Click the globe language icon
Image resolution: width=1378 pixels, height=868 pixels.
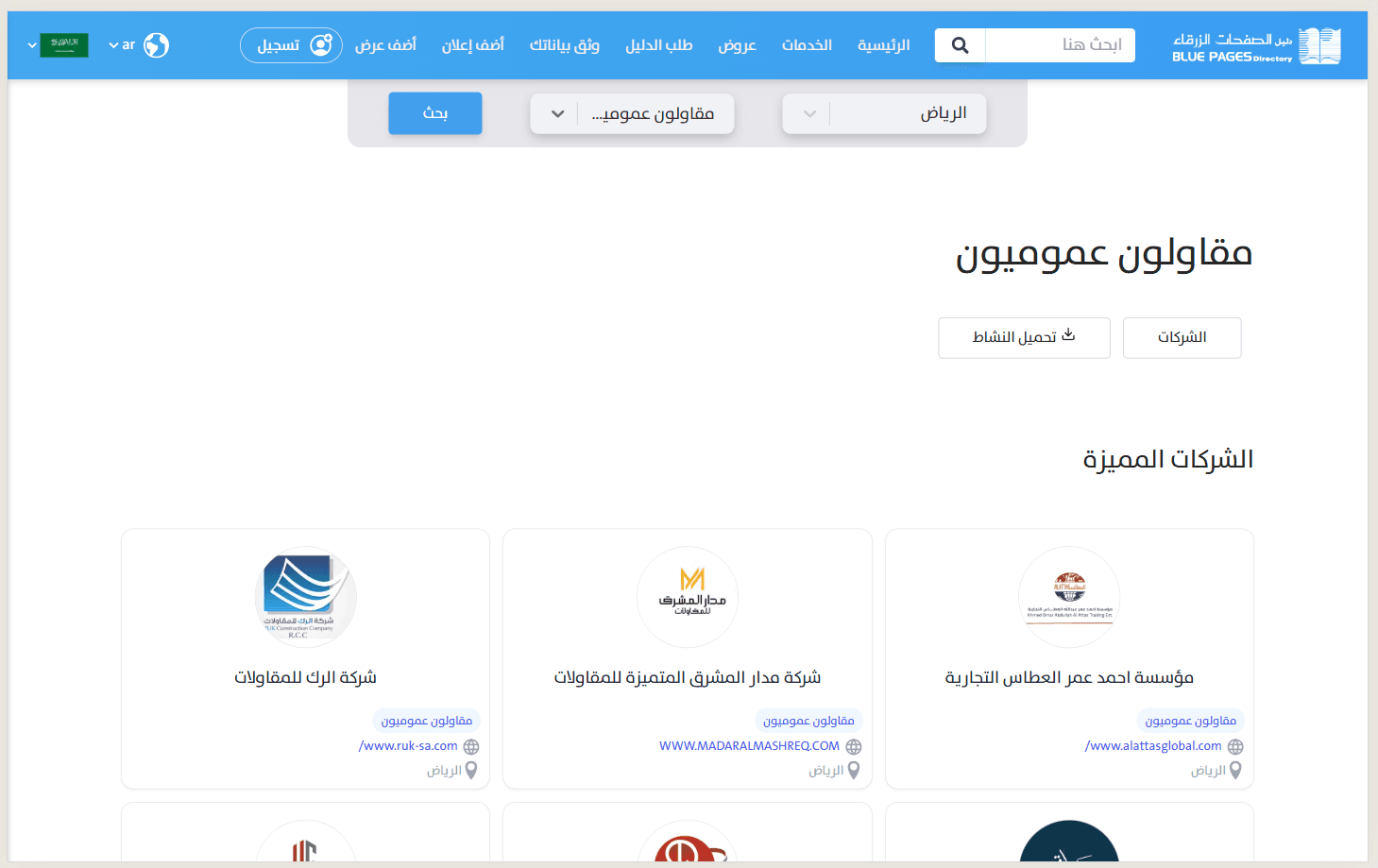coord(157,45)
